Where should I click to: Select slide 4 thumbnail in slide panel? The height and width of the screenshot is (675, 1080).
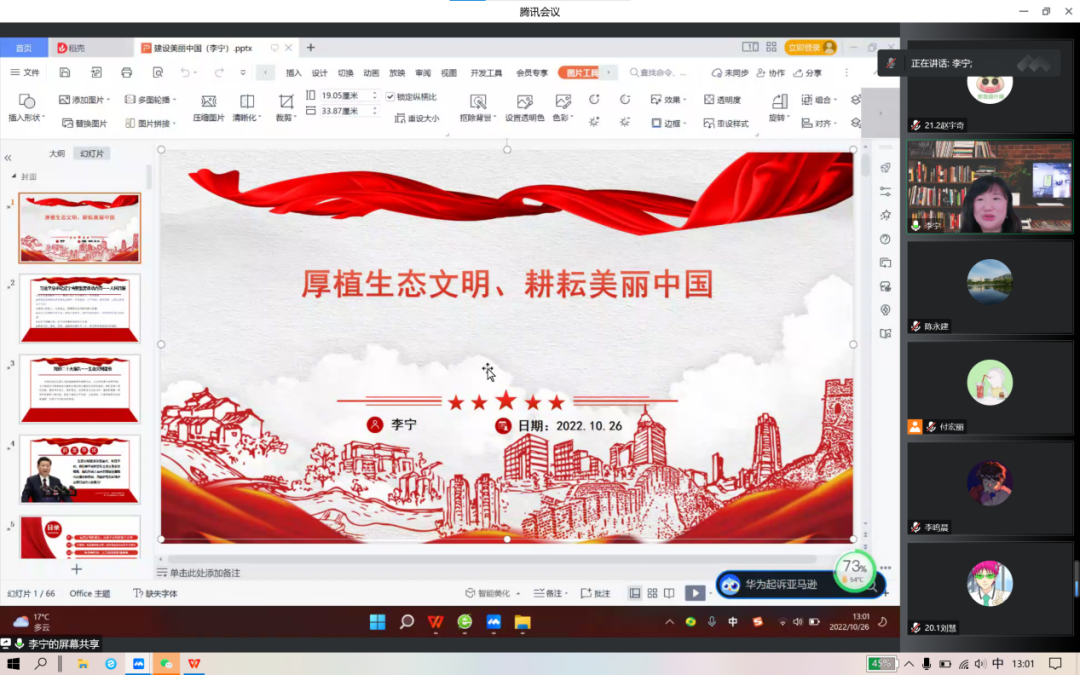80,469
